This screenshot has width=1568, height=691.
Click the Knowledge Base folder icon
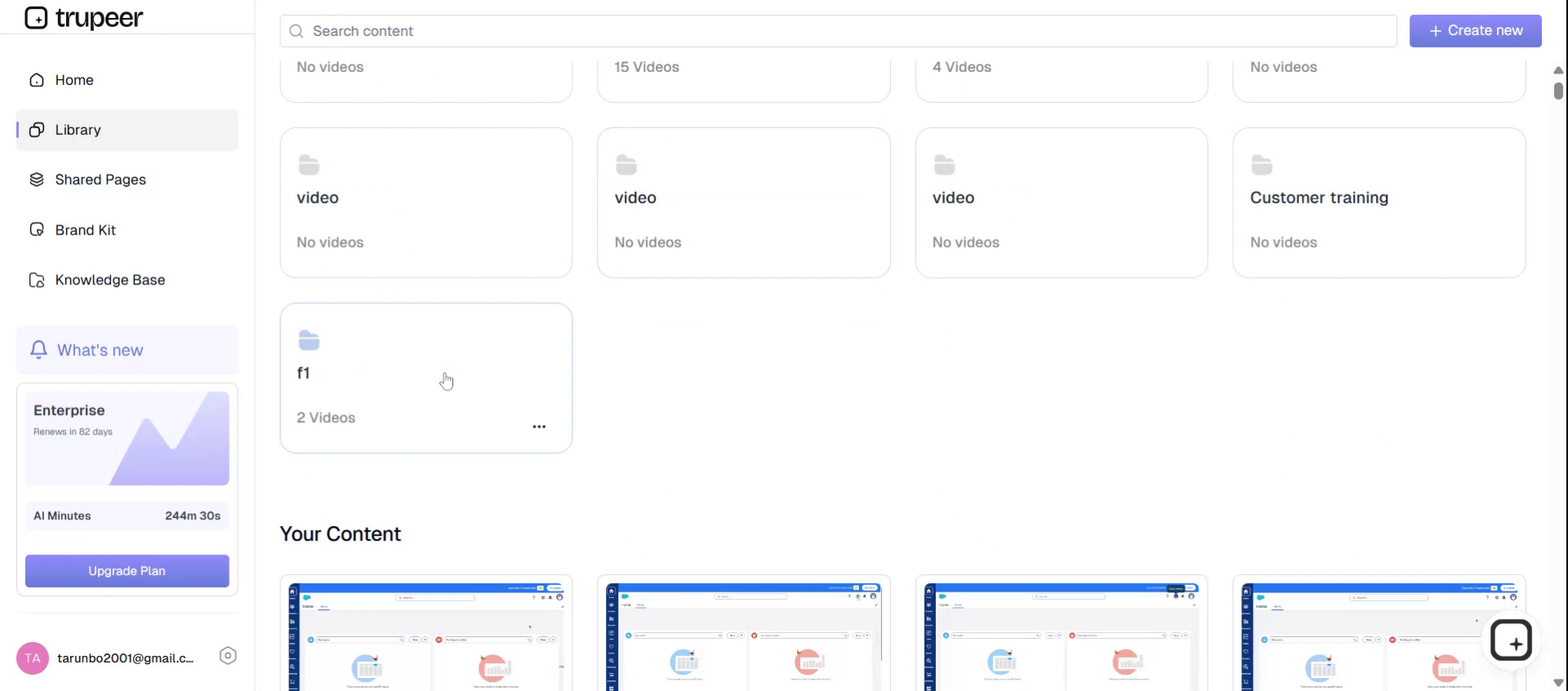coord(37,280)
